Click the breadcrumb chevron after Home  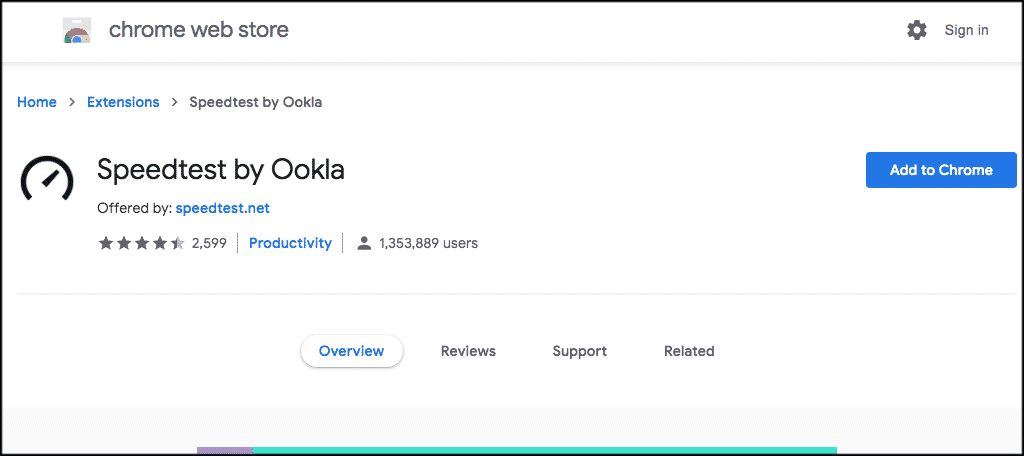tap(72, 103)
